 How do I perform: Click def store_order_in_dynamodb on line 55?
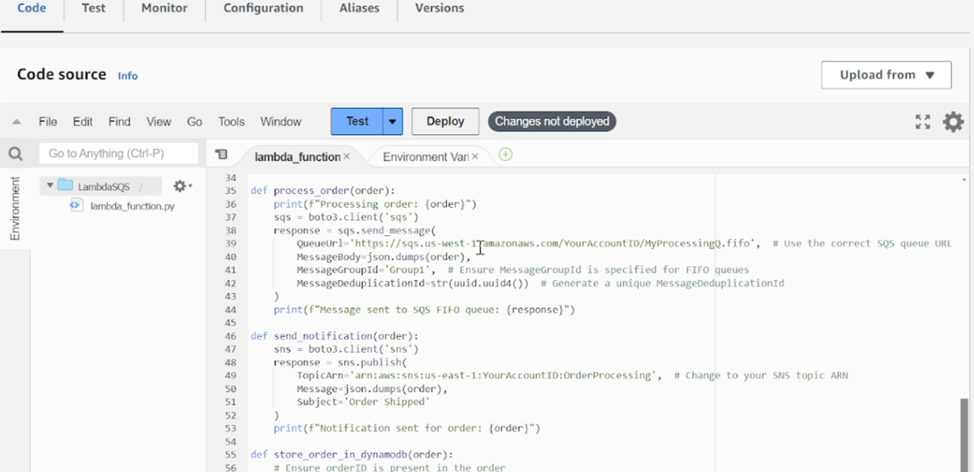(352, 455)
